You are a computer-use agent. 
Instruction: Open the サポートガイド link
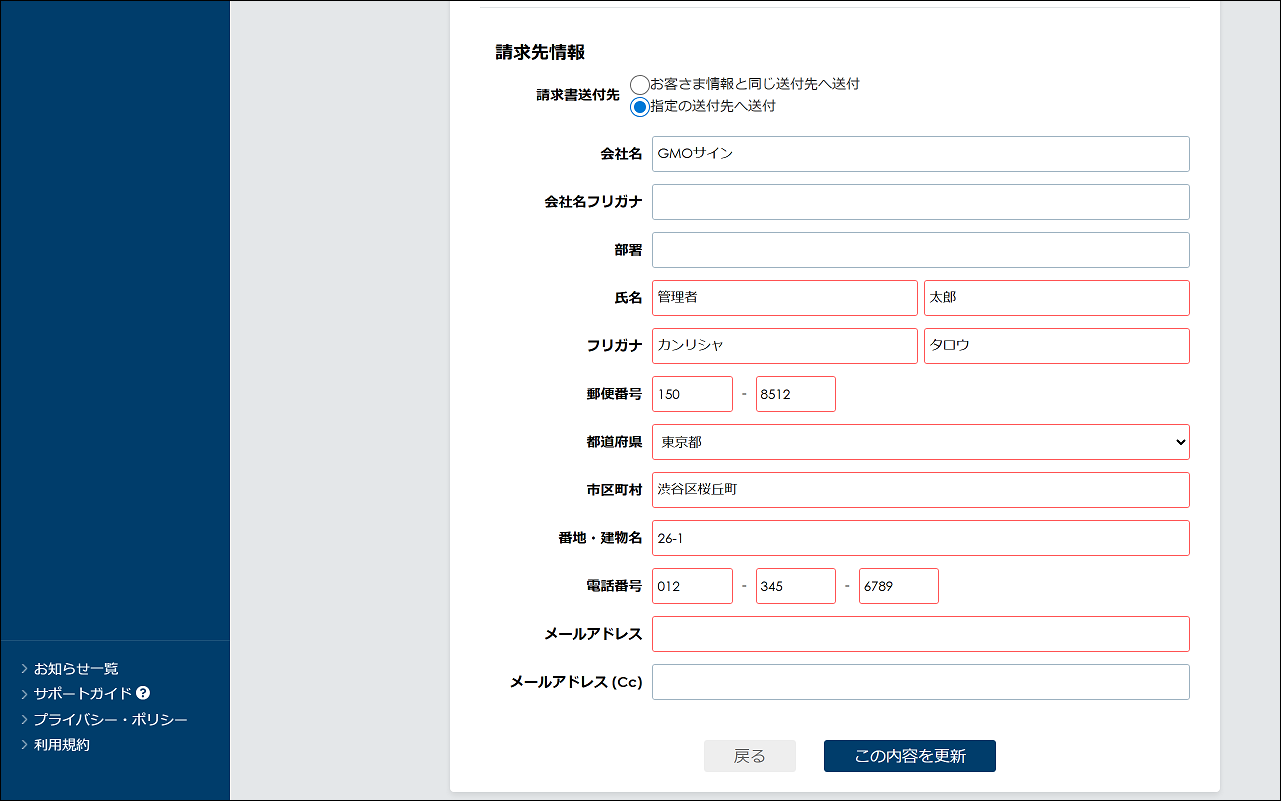(83, 694)
